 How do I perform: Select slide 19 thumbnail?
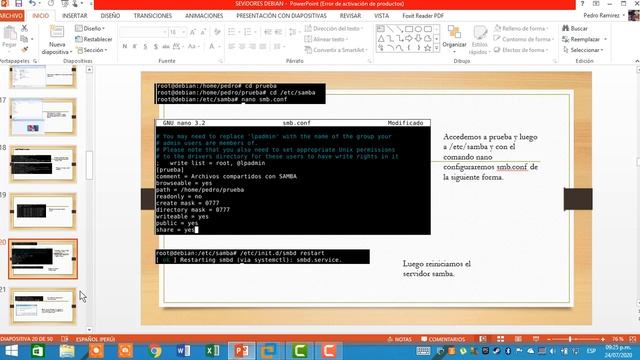(43, 211)
